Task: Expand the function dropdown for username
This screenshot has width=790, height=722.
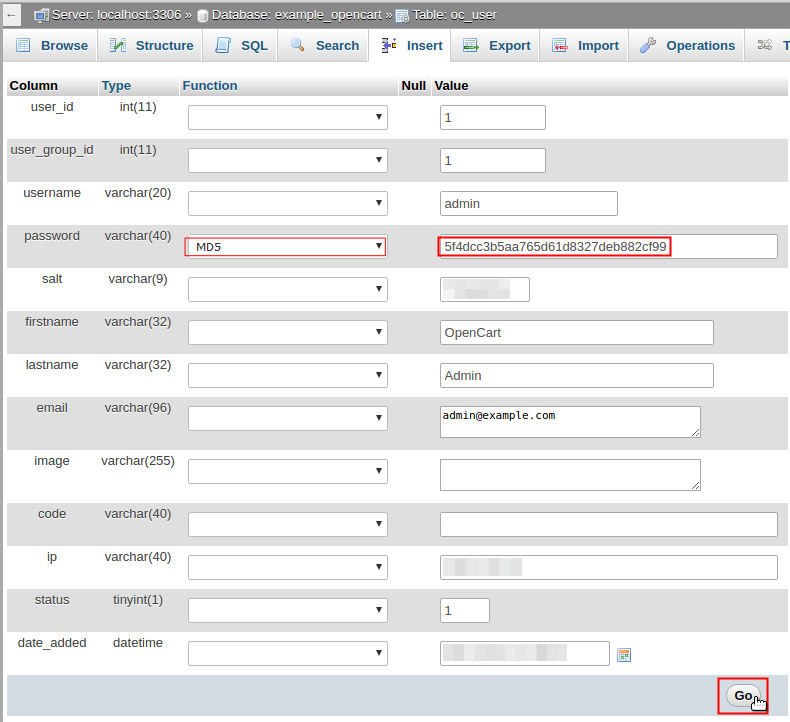Action: 287,203
